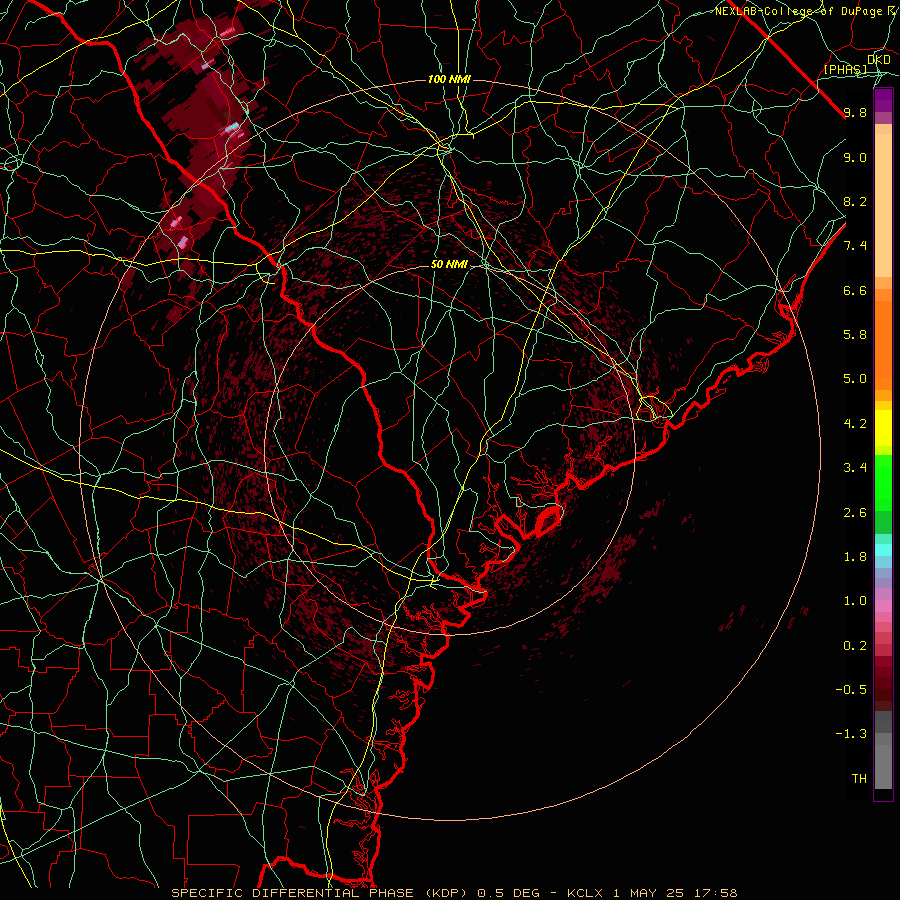Click the "-1.3" legend value
Screen dimensions: 900x900
[x=851, y=734]
